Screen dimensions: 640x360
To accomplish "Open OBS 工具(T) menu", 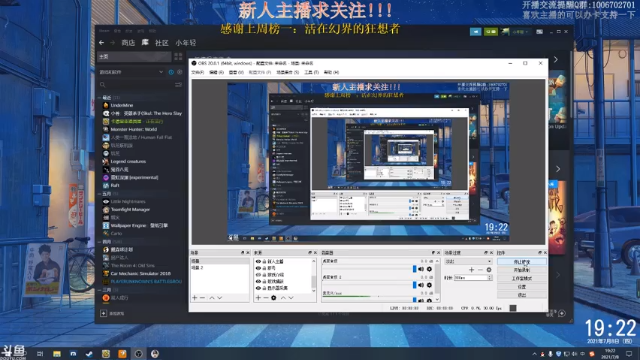I will click(311, 72).
